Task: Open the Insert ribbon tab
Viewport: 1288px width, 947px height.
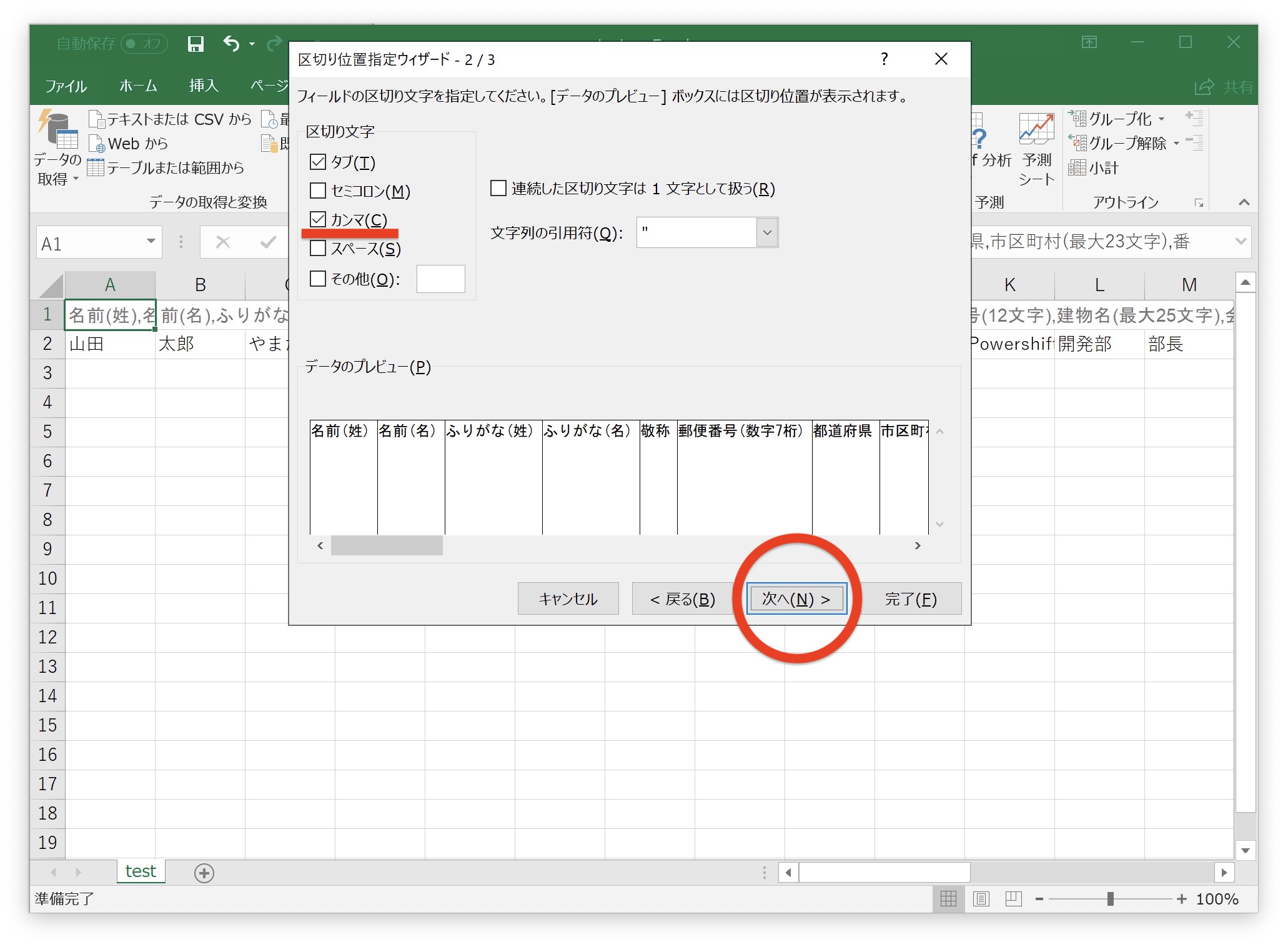Action: pyautogui.click(x=204, y=86)
